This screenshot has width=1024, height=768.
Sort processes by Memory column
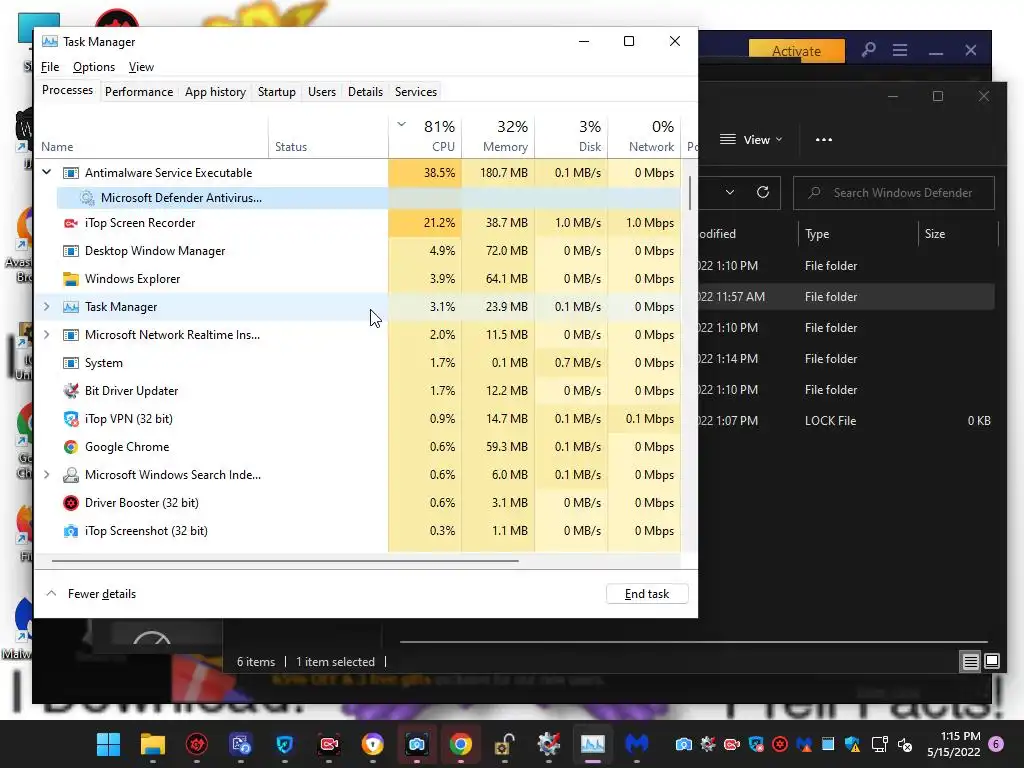[x=498, y=136]
